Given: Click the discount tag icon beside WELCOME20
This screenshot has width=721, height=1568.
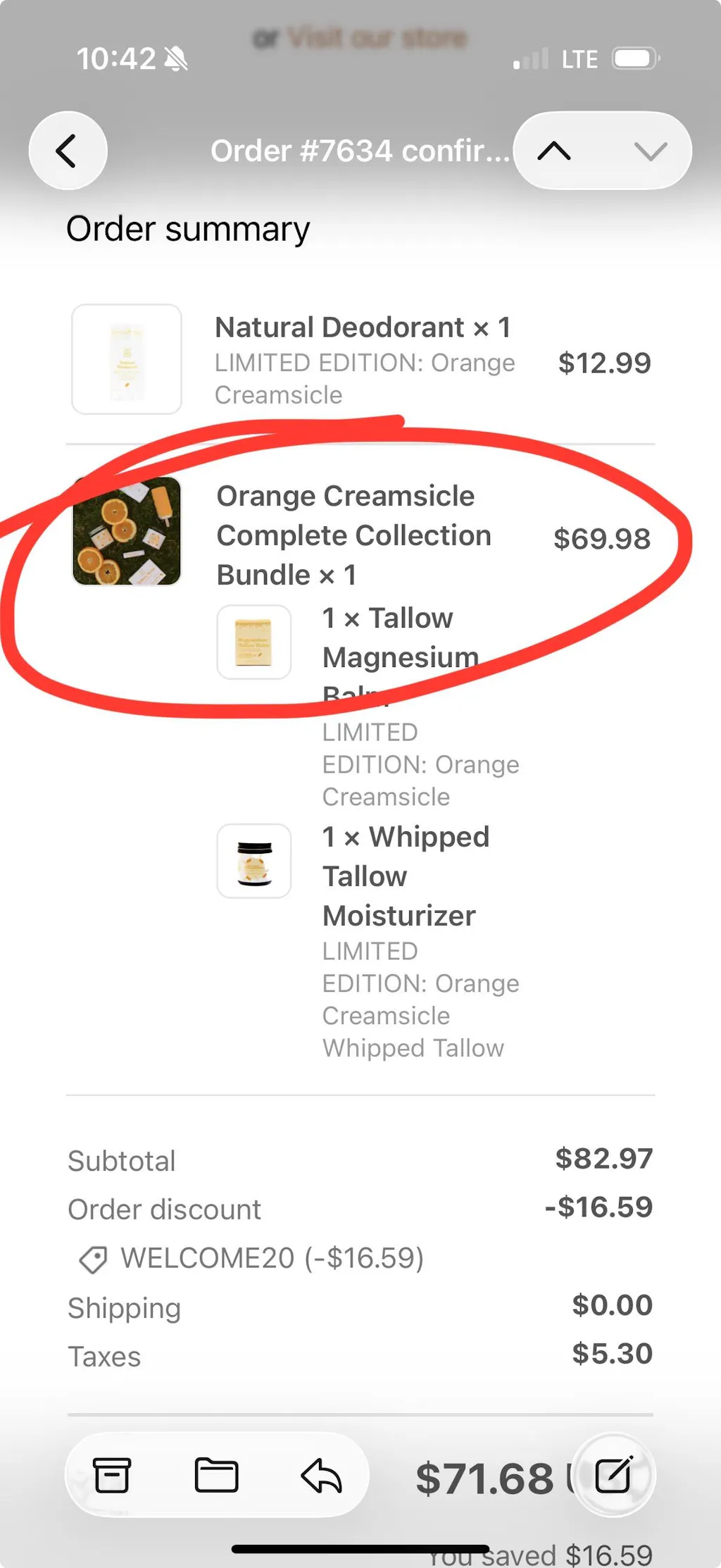Looking at the screenshot, I should click(93, 1259).
